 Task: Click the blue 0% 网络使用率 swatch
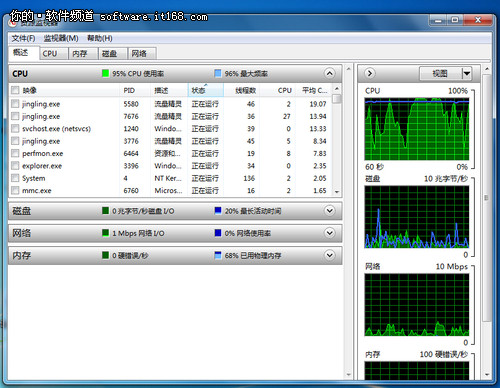point(218,233)
